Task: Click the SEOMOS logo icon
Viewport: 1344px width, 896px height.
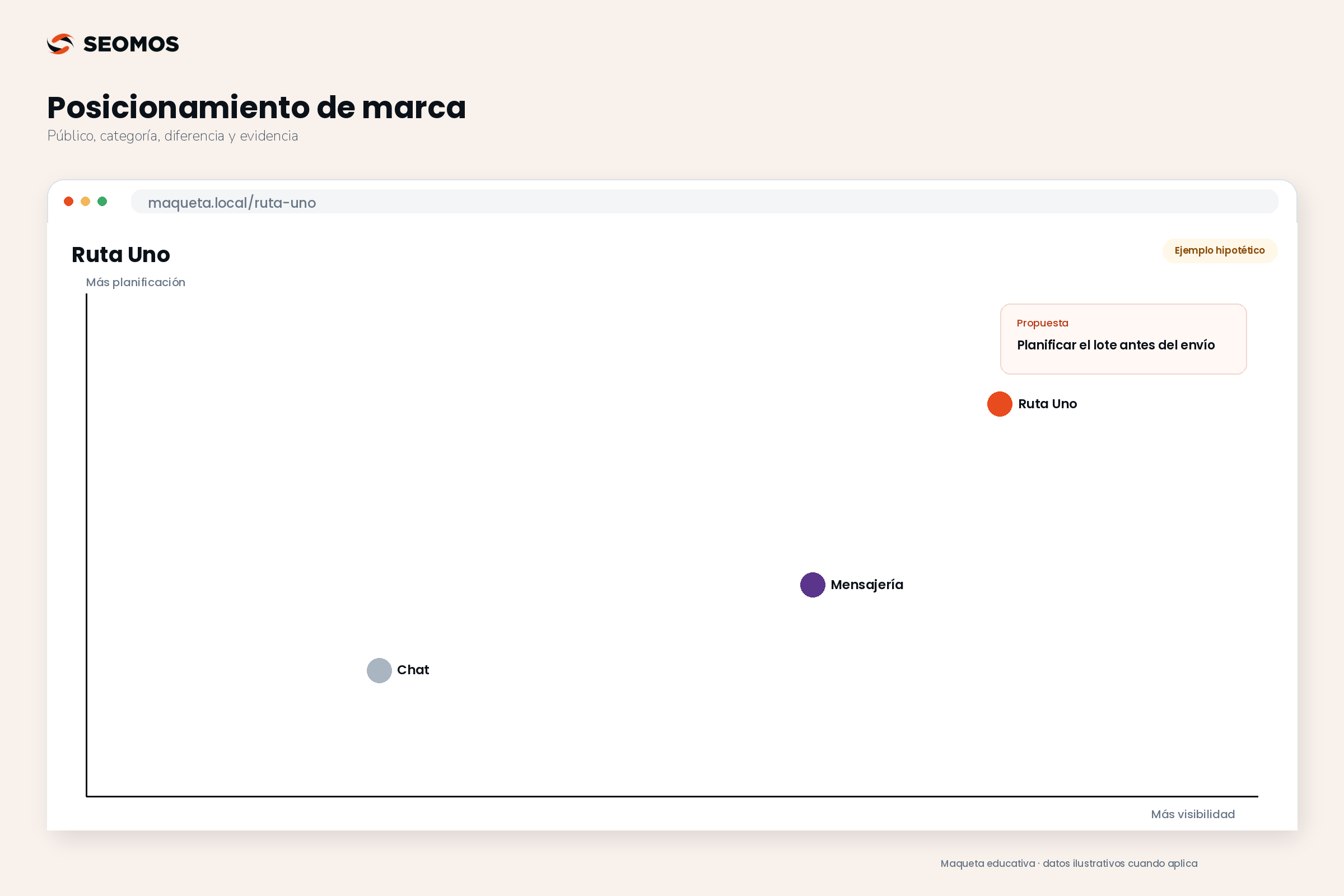Action: click(60, 44)
